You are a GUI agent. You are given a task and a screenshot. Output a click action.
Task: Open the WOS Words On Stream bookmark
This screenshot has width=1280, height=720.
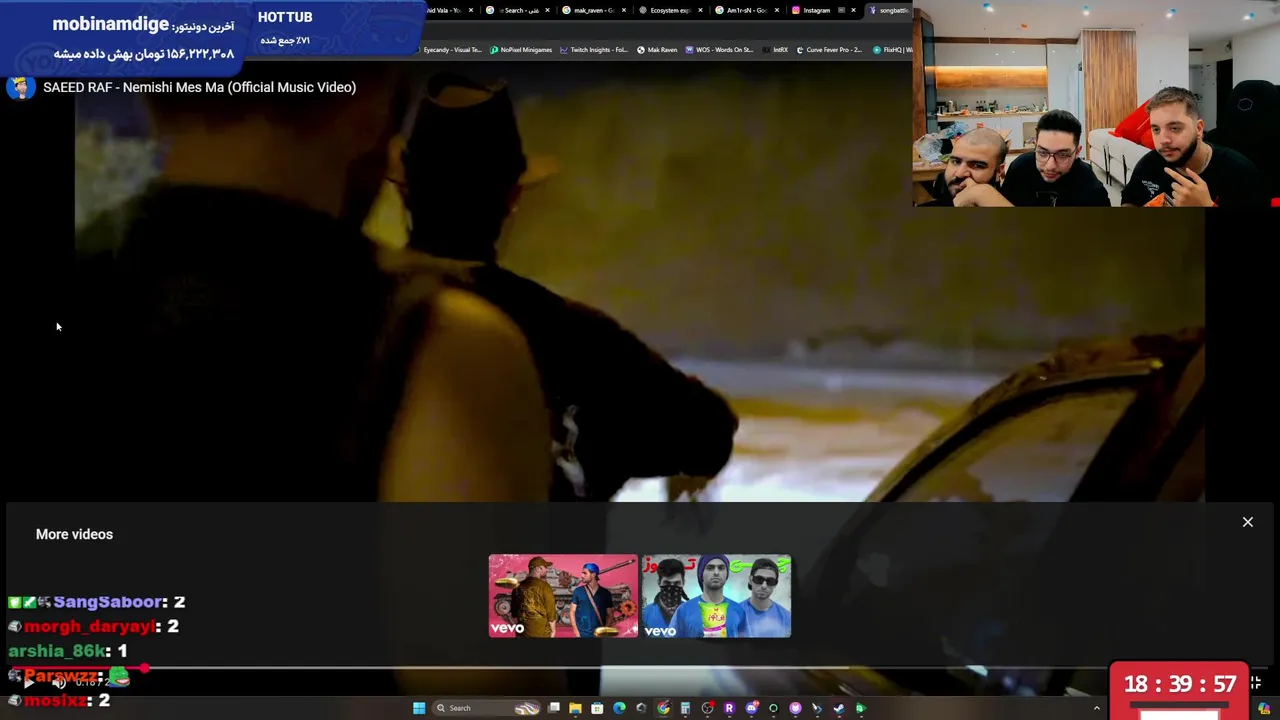click(720, 50)
